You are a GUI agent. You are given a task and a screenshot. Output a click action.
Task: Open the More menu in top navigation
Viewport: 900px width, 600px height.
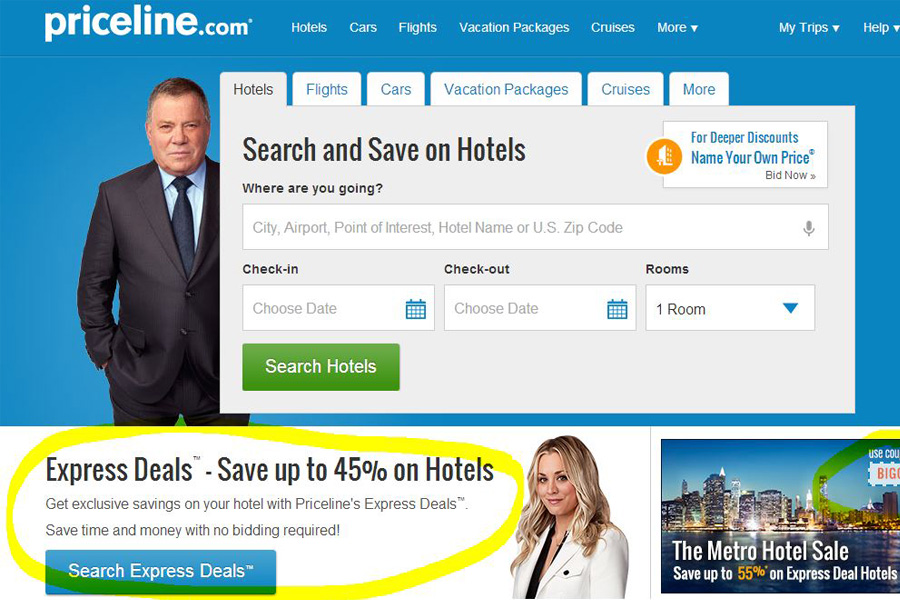click(677, 28)
